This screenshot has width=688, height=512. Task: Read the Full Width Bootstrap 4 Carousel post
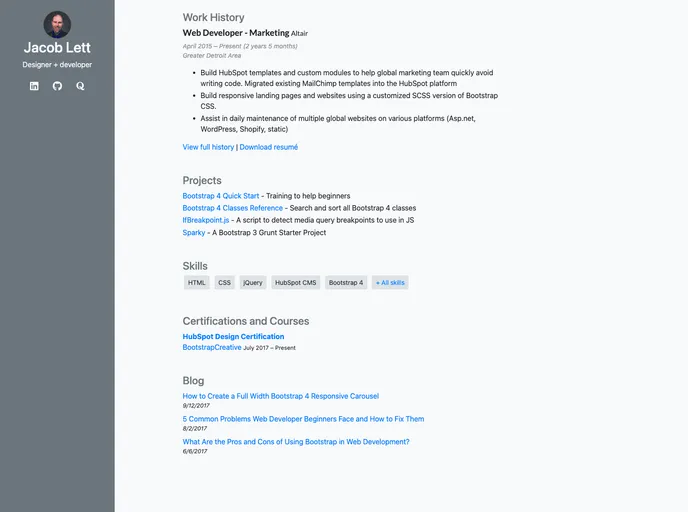pos(280,396)
